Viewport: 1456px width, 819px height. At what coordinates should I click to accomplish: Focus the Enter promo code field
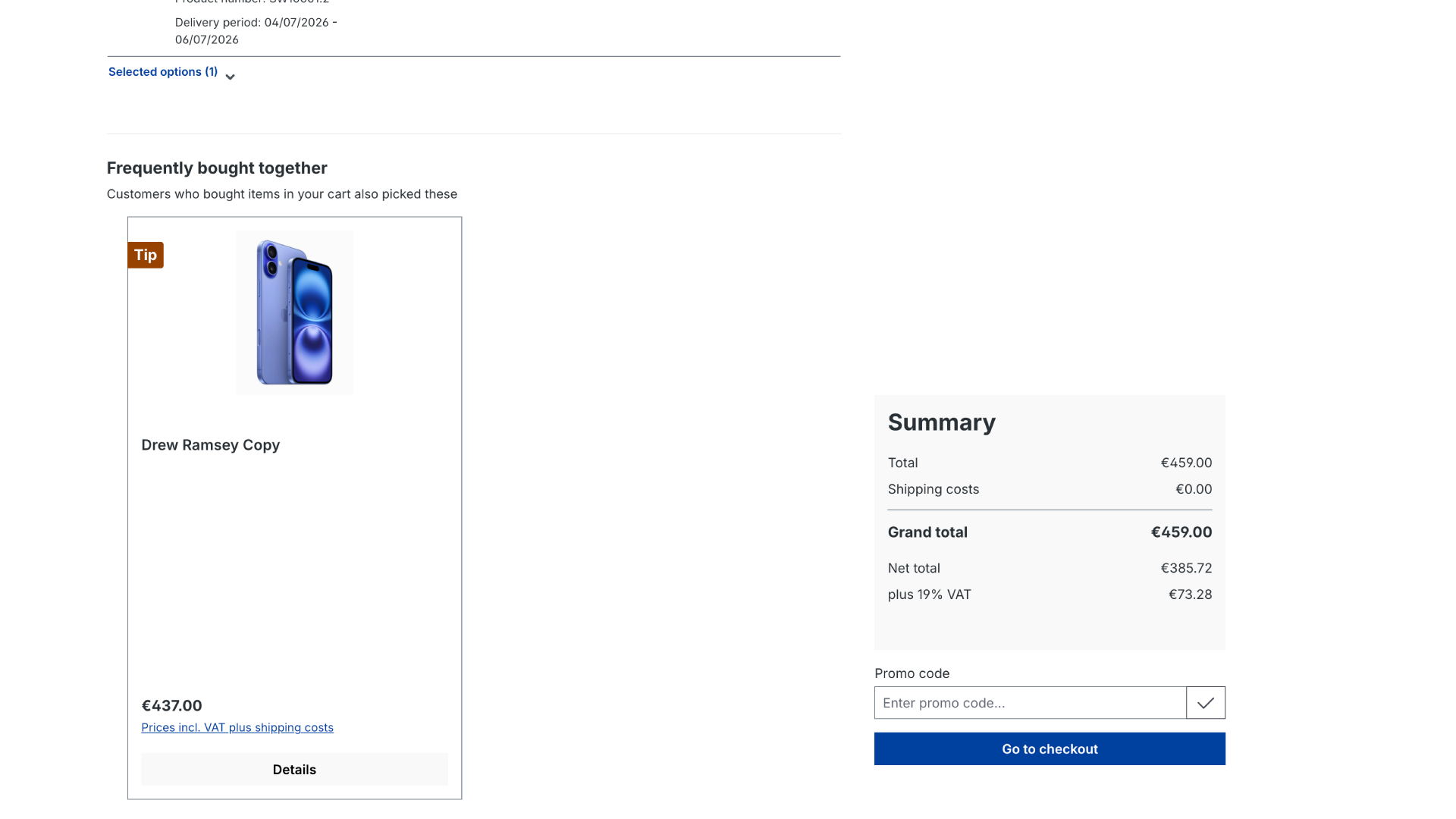point(1030,703)
